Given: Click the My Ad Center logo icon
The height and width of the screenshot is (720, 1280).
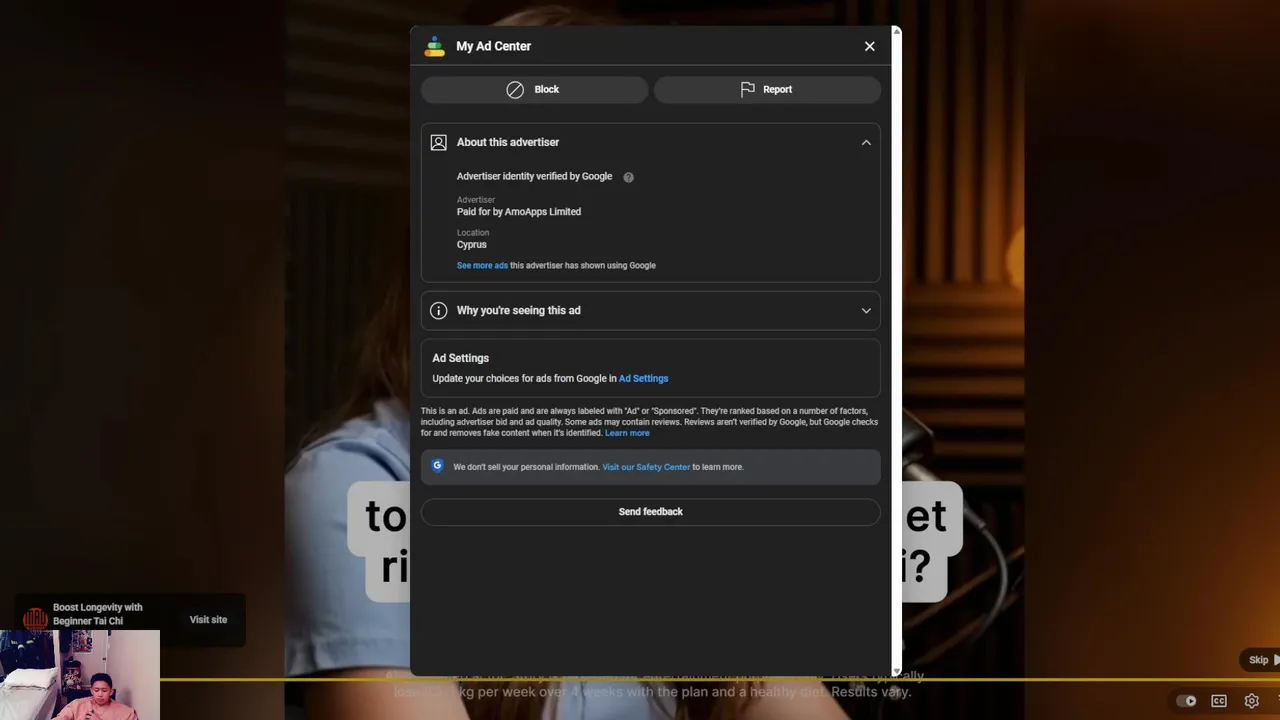Looking at the screenshot, I should [x=434, y=46].
